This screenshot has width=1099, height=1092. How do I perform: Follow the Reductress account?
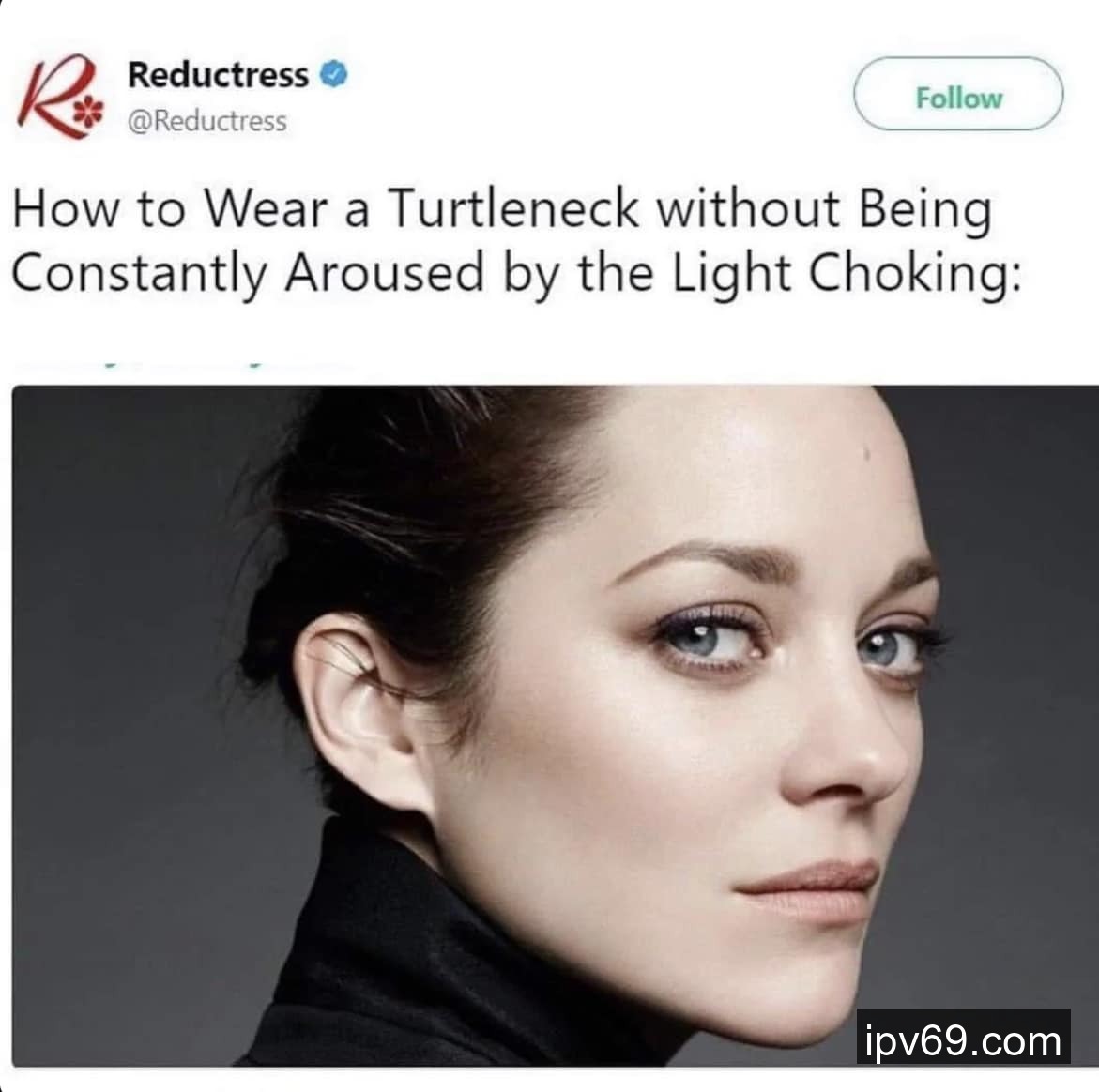tap(958, 94)
